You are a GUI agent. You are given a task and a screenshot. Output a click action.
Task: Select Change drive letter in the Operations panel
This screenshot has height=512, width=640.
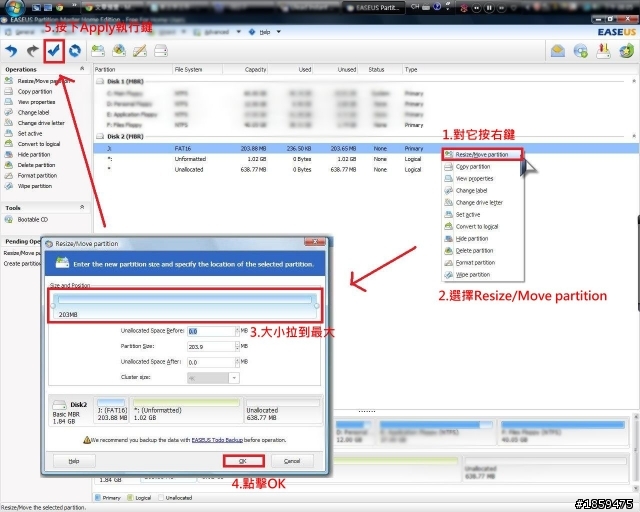coord(41,123)
